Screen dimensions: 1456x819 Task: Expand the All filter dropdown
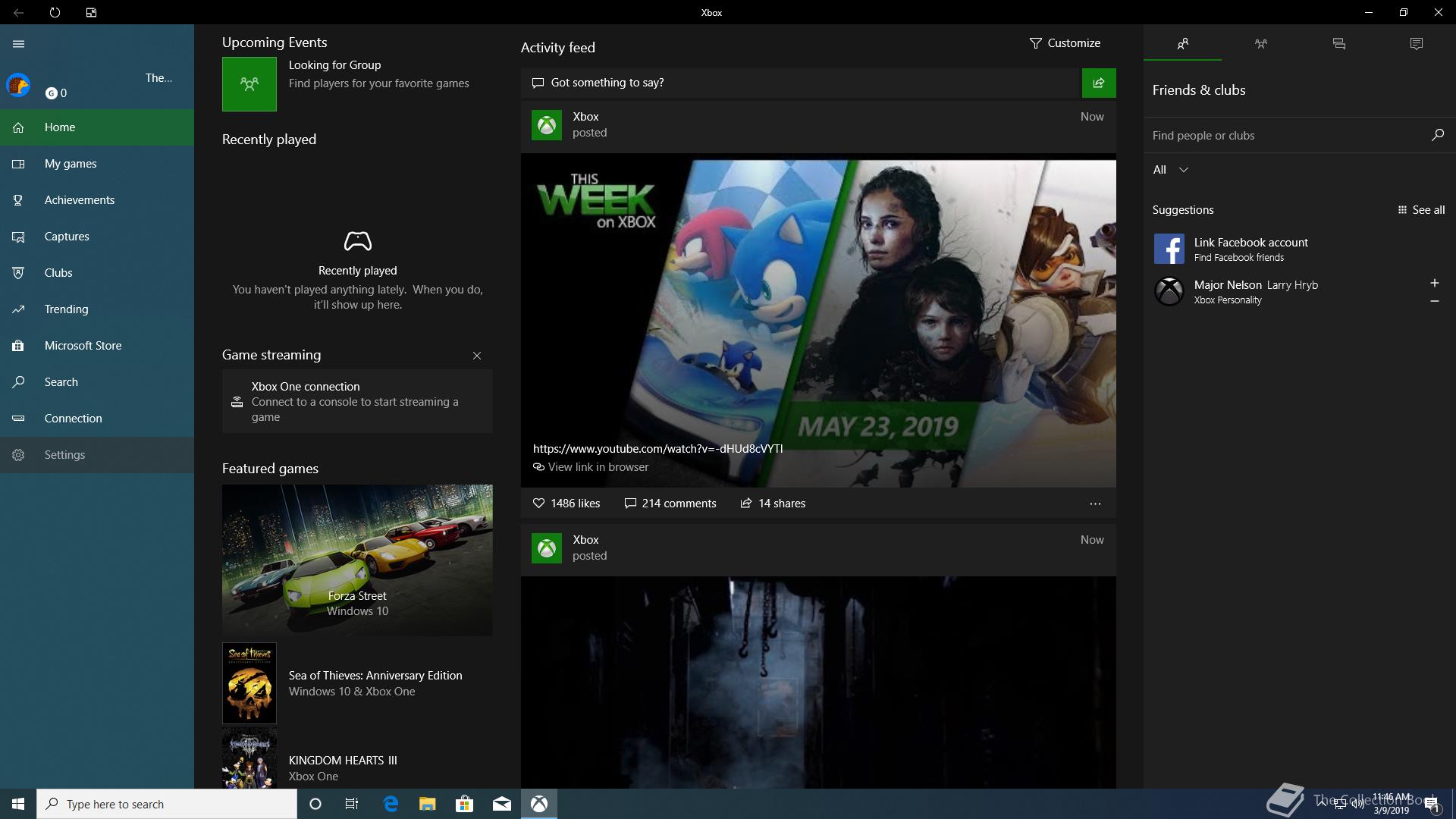pyautogui.click(x=1170, y=170)
